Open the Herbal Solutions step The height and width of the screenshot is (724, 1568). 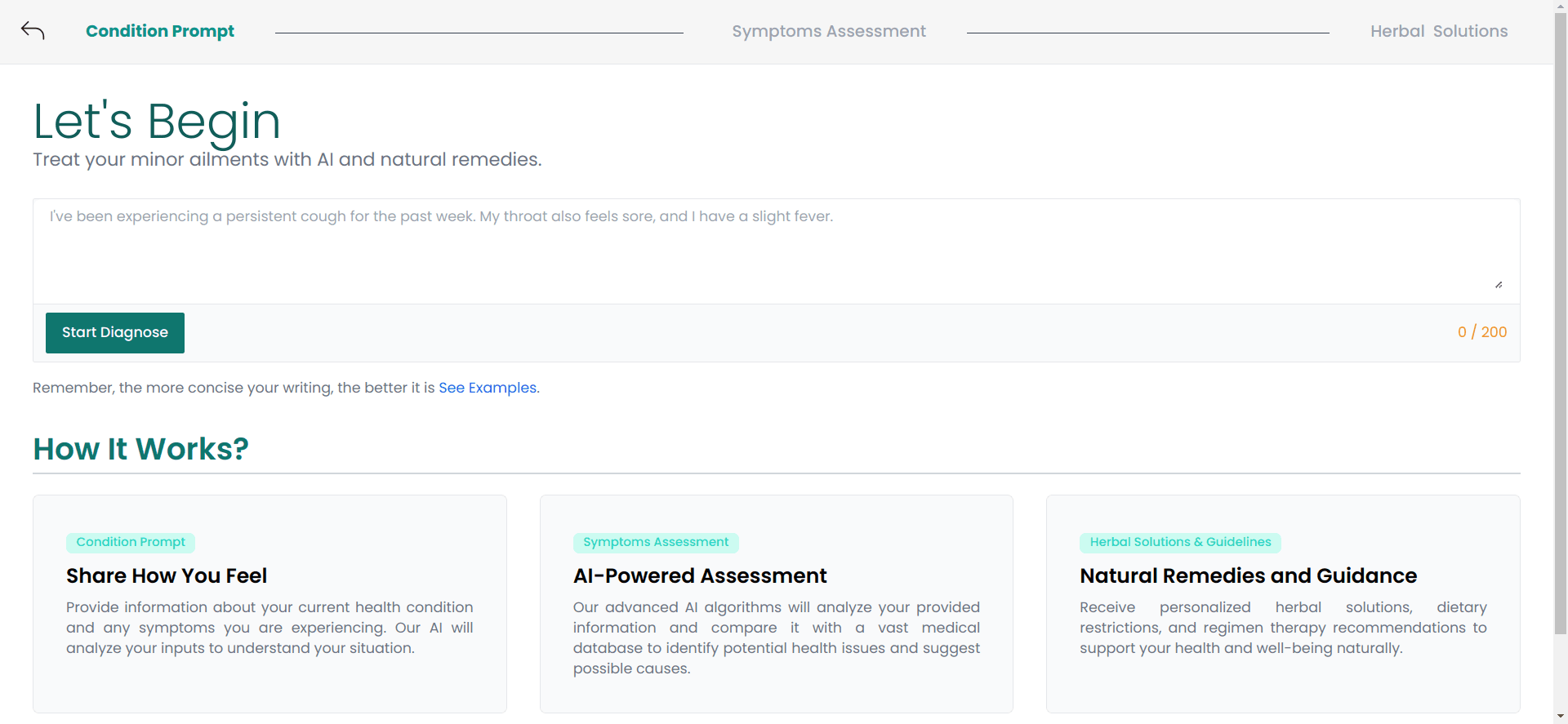1438,31
